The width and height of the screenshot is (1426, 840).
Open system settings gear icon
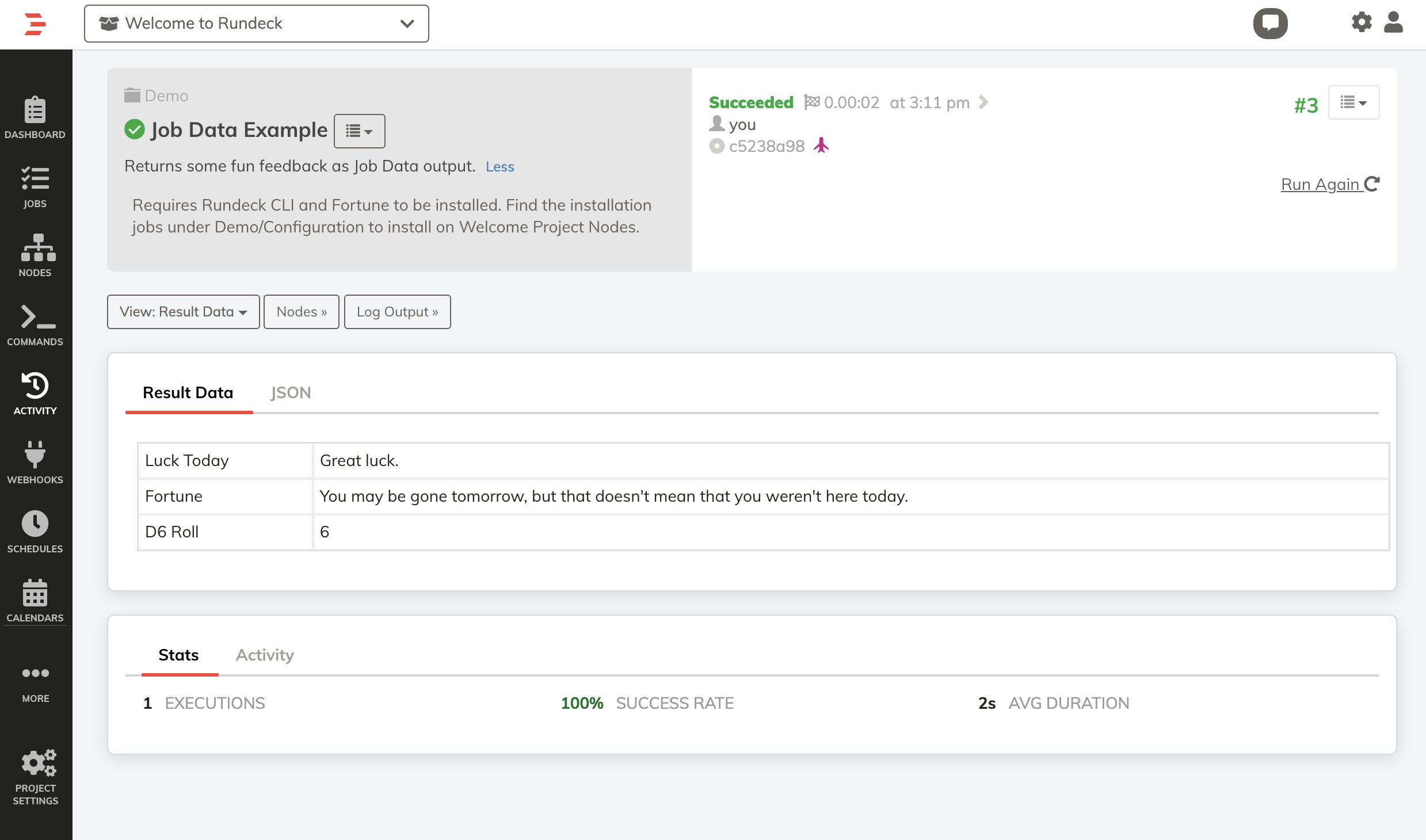tap(1362, 22)
